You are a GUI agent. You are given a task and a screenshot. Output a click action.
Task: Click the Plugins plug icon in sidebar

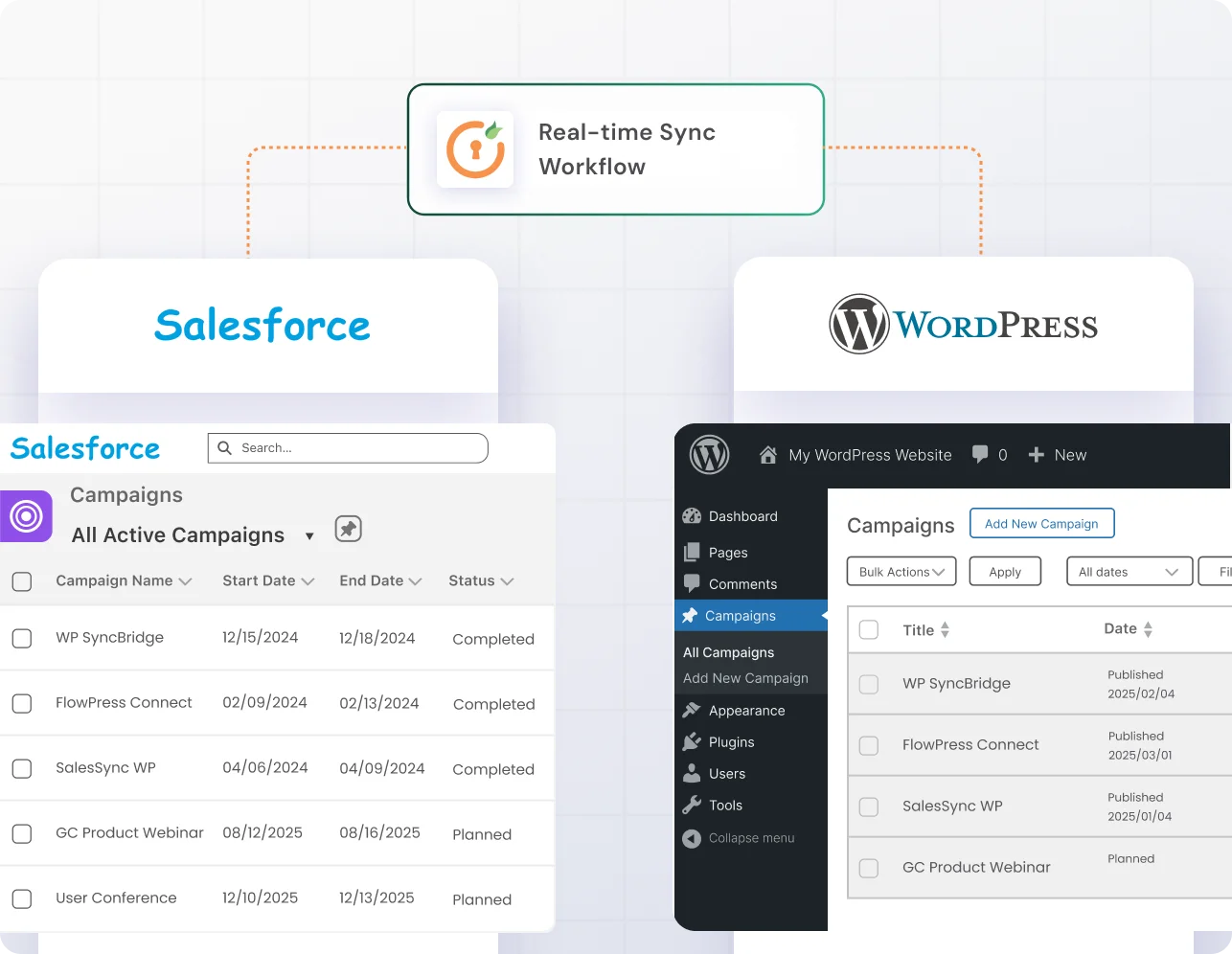coord(692,741)
